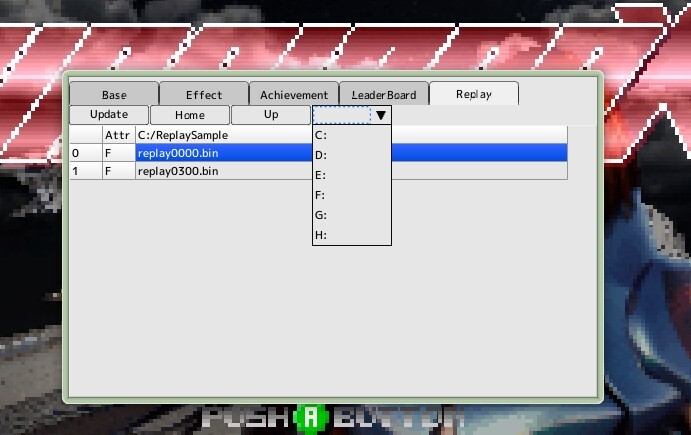Select drive H: in the list
The image size is (691, 435).
click(352, 235)
